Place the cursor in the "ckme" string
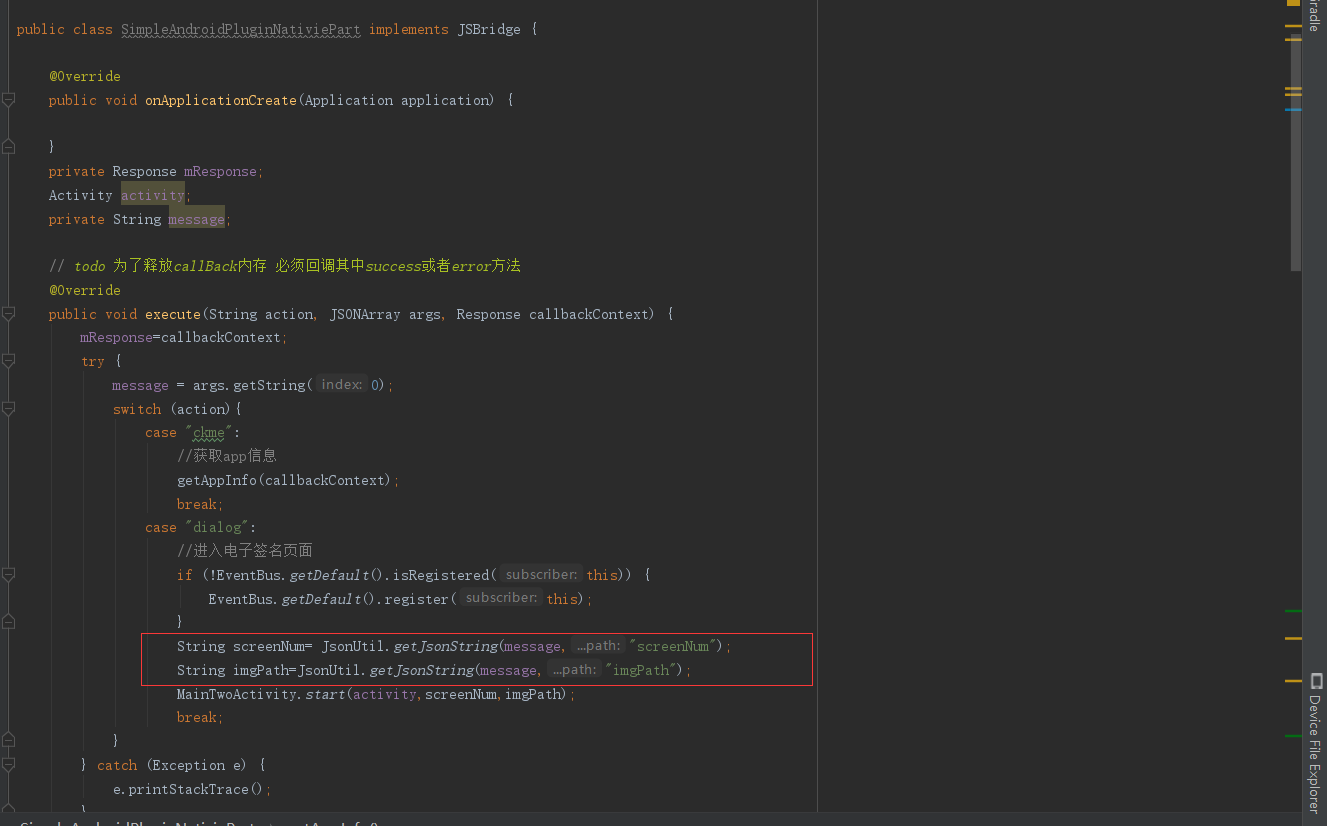The image size is (1327, 826). tap(209, 432)
